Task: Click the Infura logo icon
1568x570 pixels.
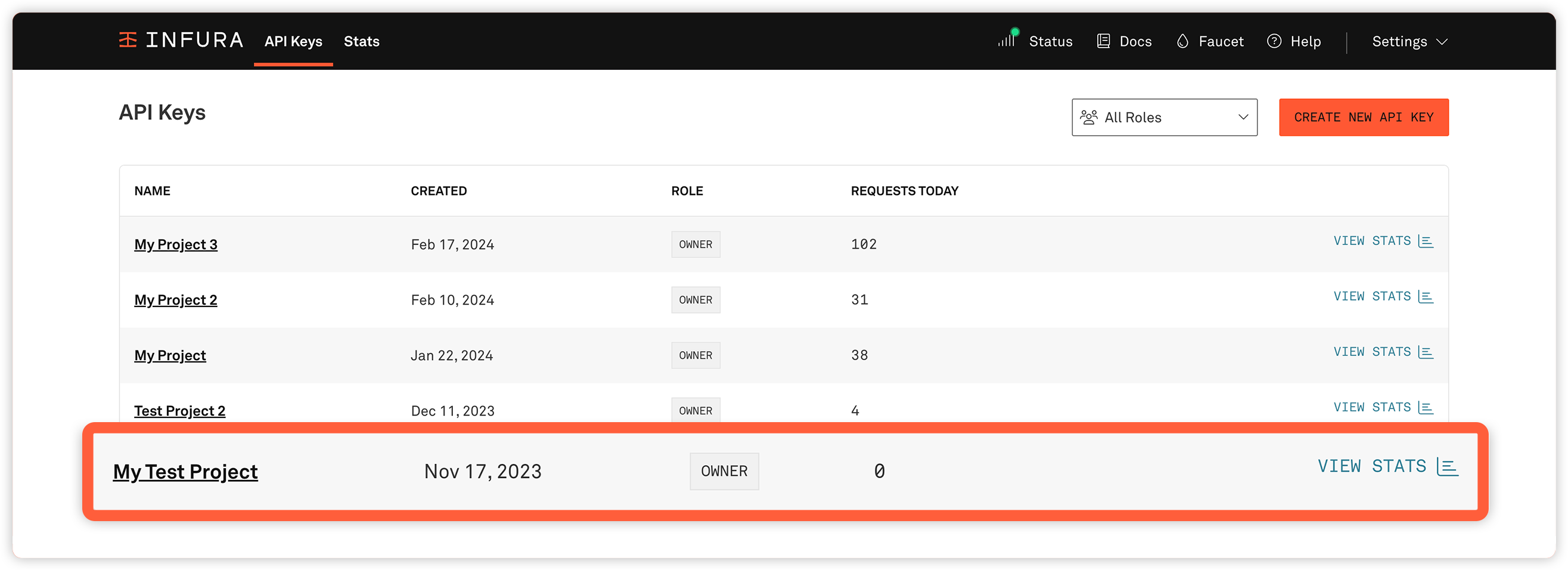Action: click(128, 40)
